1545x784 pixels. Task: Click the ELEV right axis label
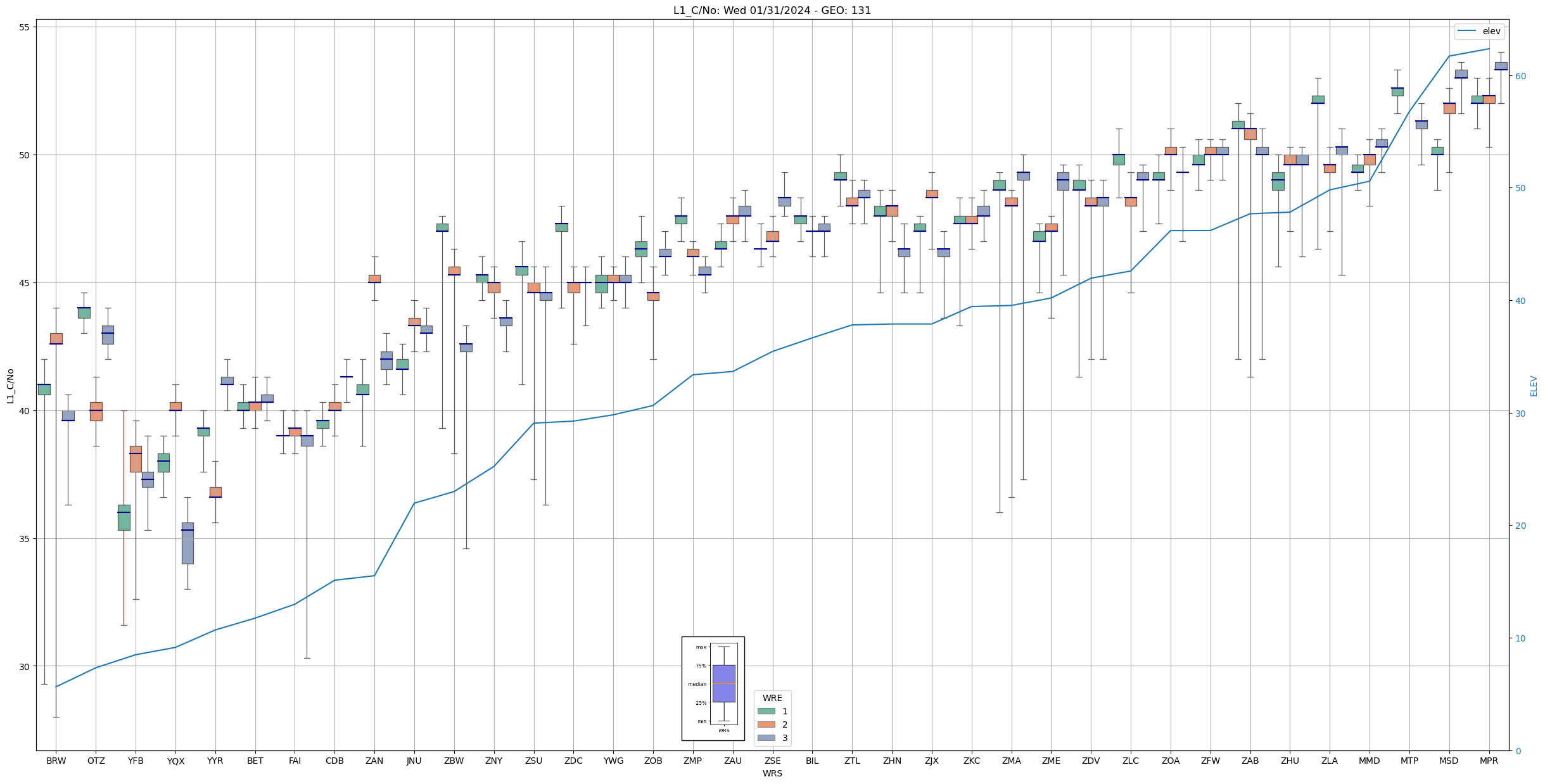[1533, 385]
